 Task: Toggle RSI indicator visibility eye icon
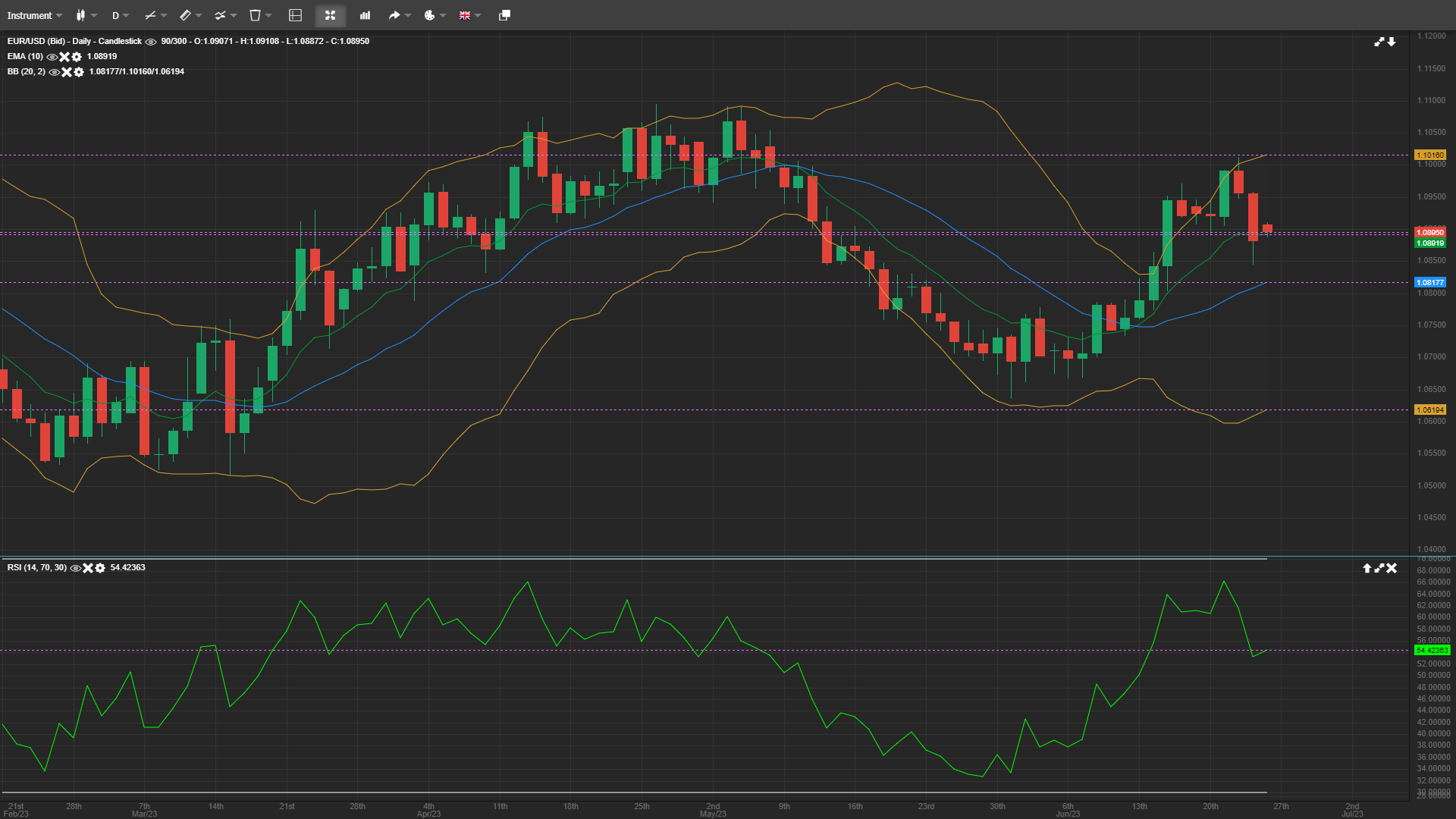pos(75,568)
